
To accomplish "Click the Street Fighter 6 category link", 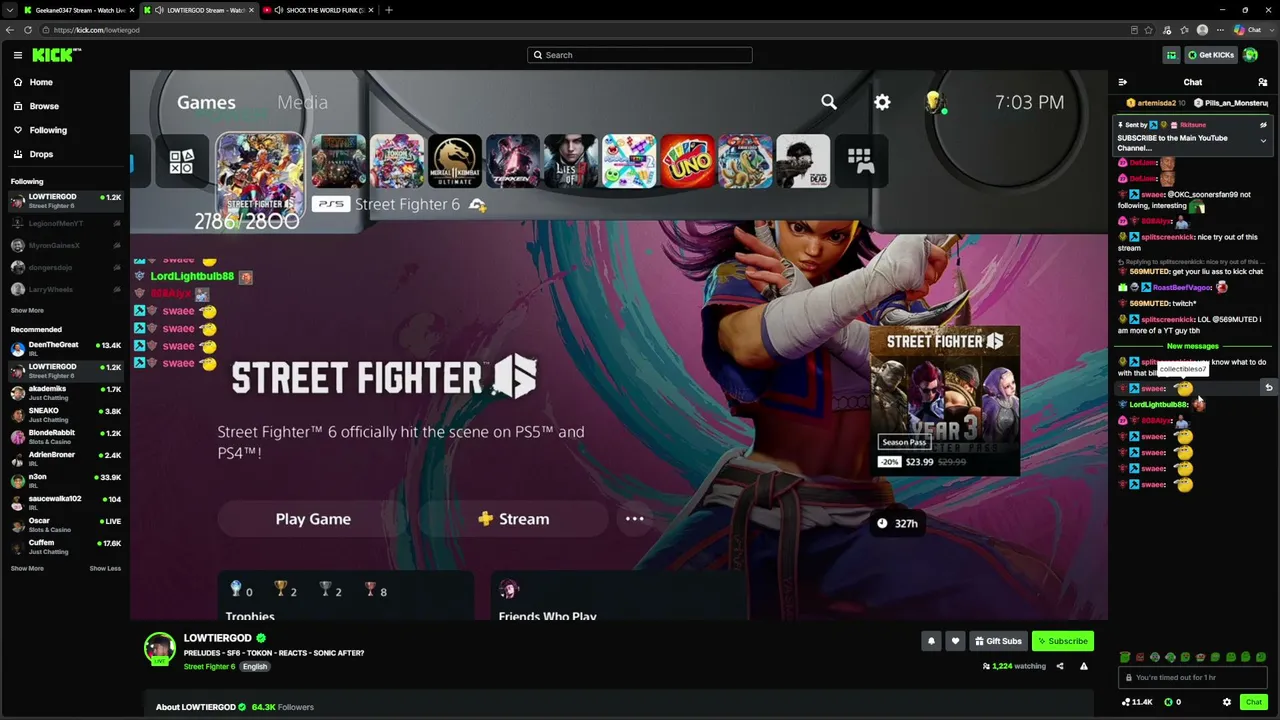I will tap(209, 666).
